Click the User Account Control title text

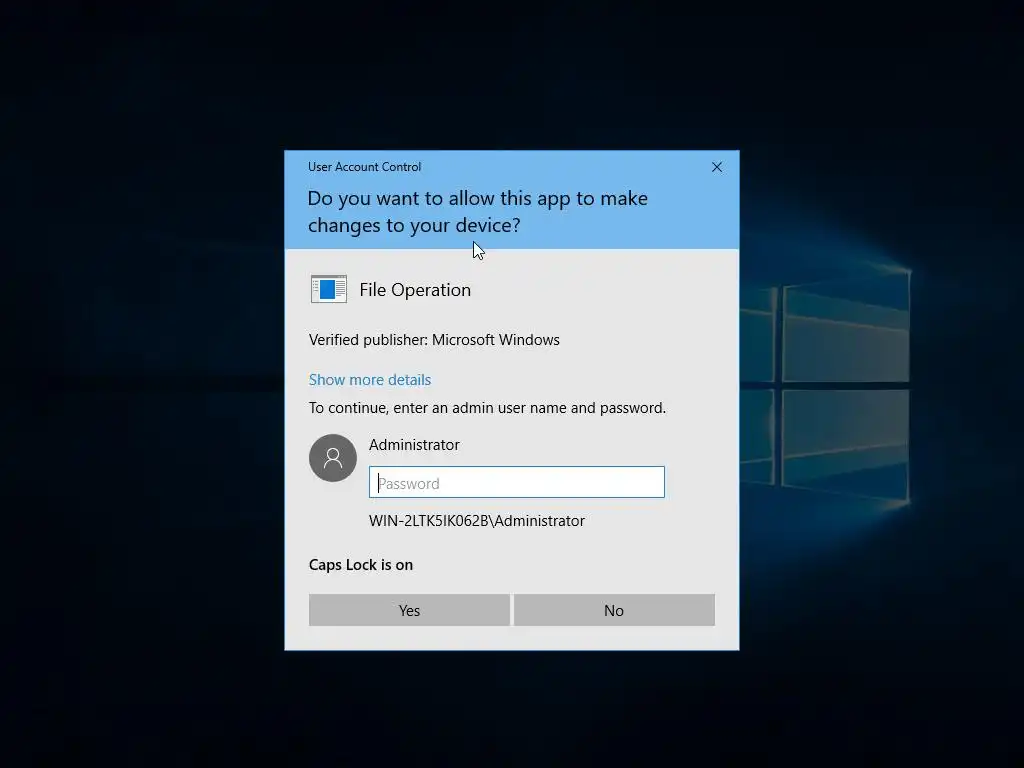pyautogui.click(x=364, y=167)
